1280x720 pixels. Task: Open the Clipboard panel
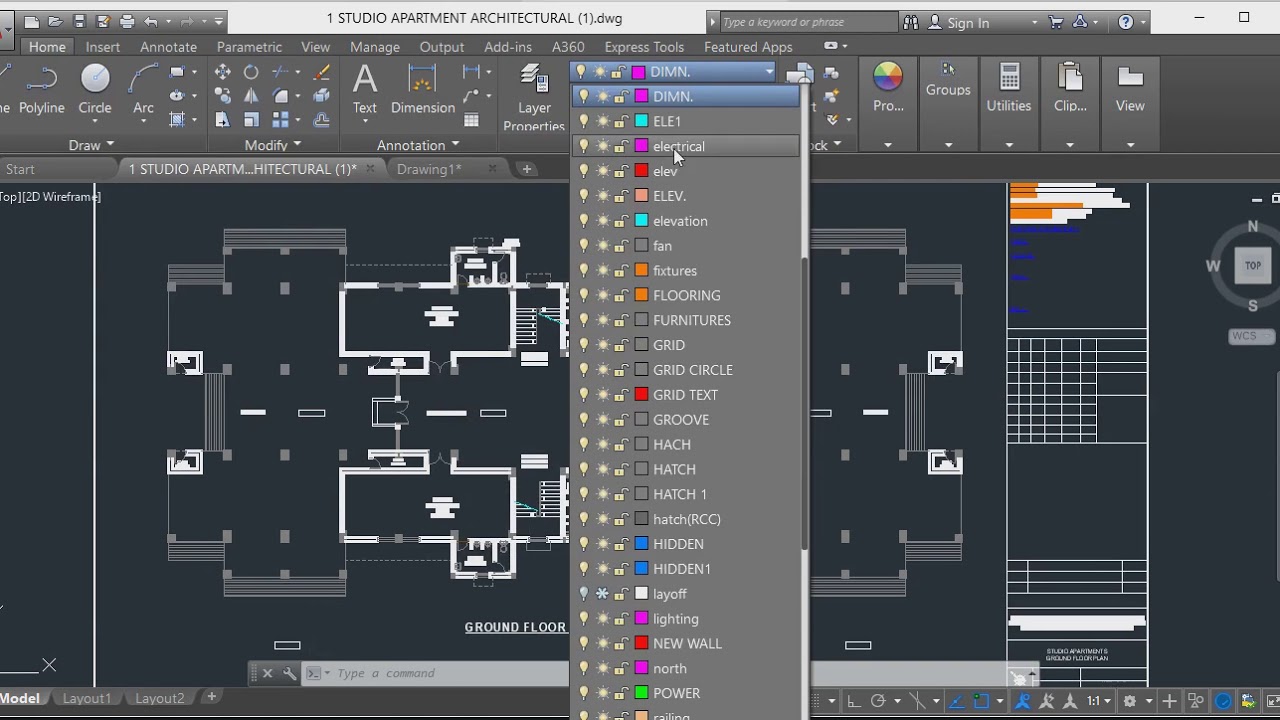coord(1070,88)
